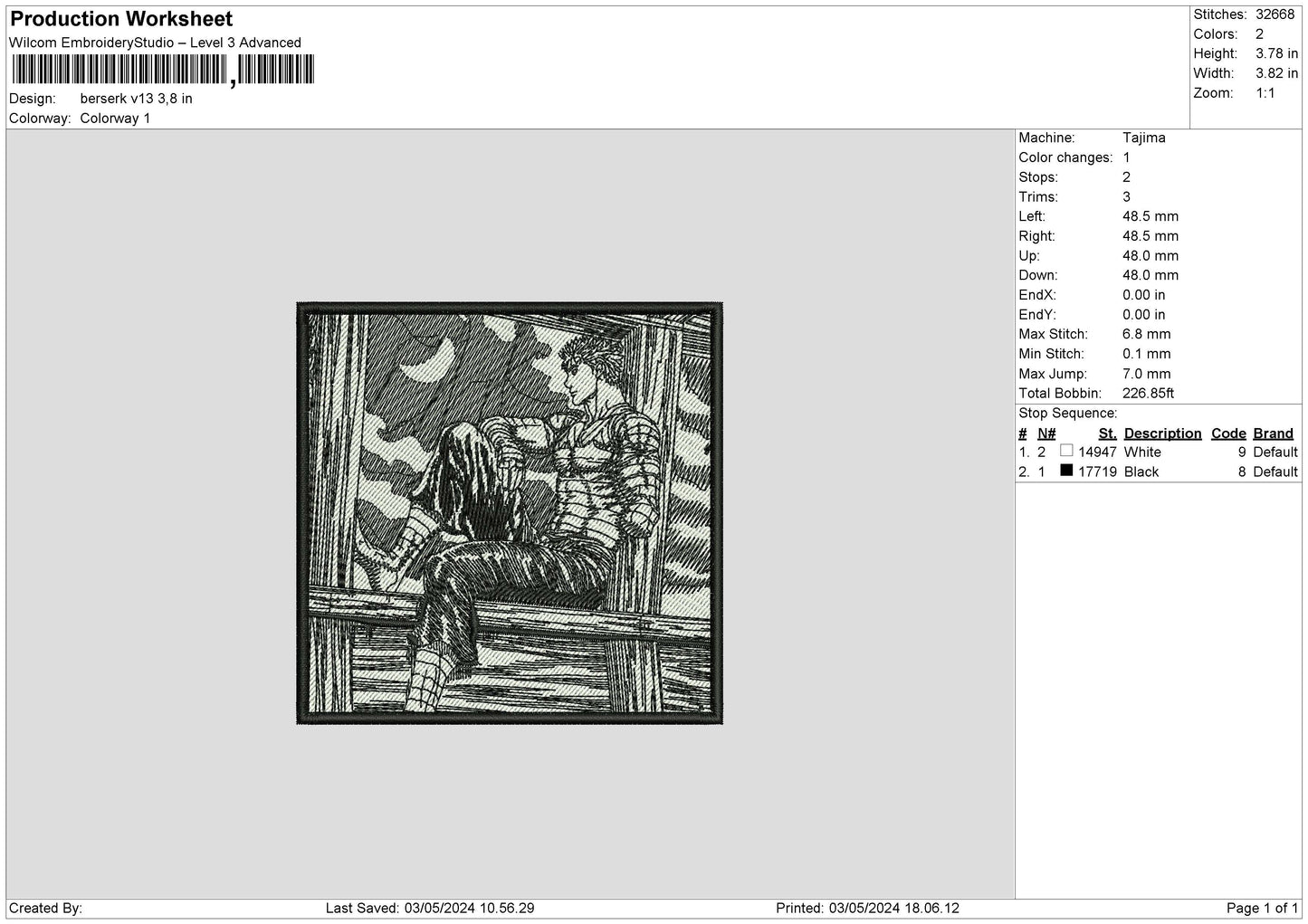The height and width of the screenshot is (924, 1308).
Task: Click the 'St.' column header
Action: (1107, 433)
